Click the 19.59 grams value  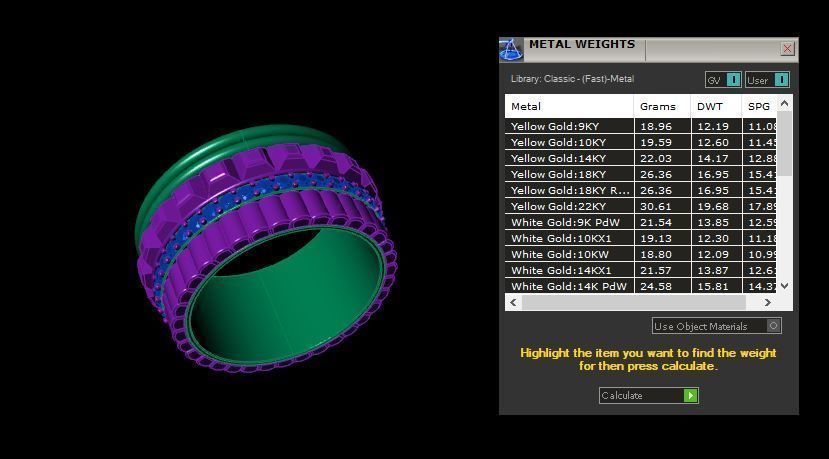tap(655, 142)
